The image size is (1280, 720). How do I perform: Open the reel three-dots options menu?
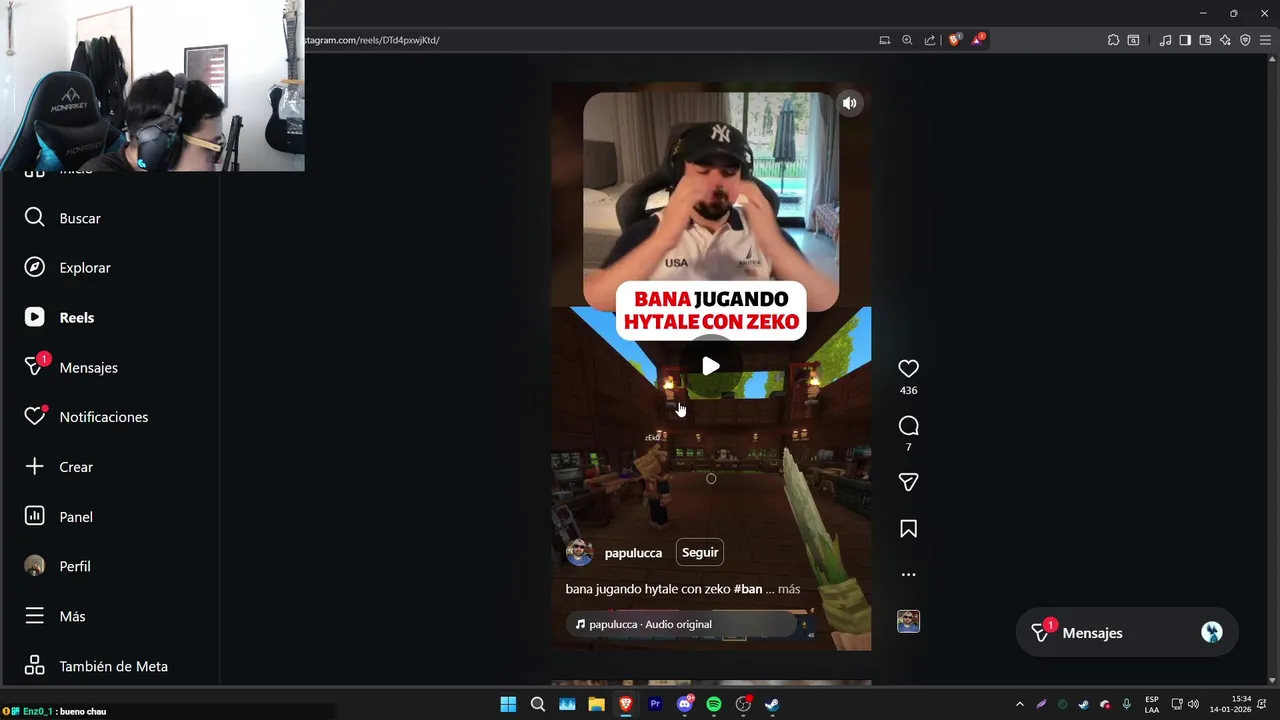[x=908, y=575]
